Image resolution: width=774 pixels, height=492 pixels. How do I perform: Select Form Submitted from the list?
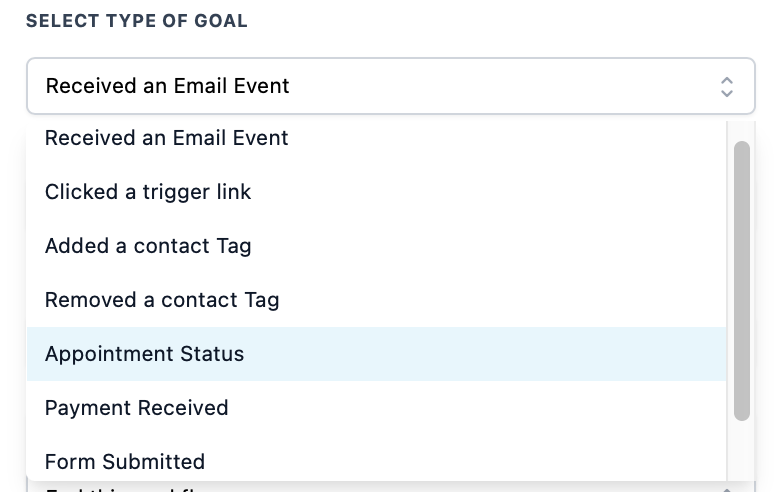[125, 462]
